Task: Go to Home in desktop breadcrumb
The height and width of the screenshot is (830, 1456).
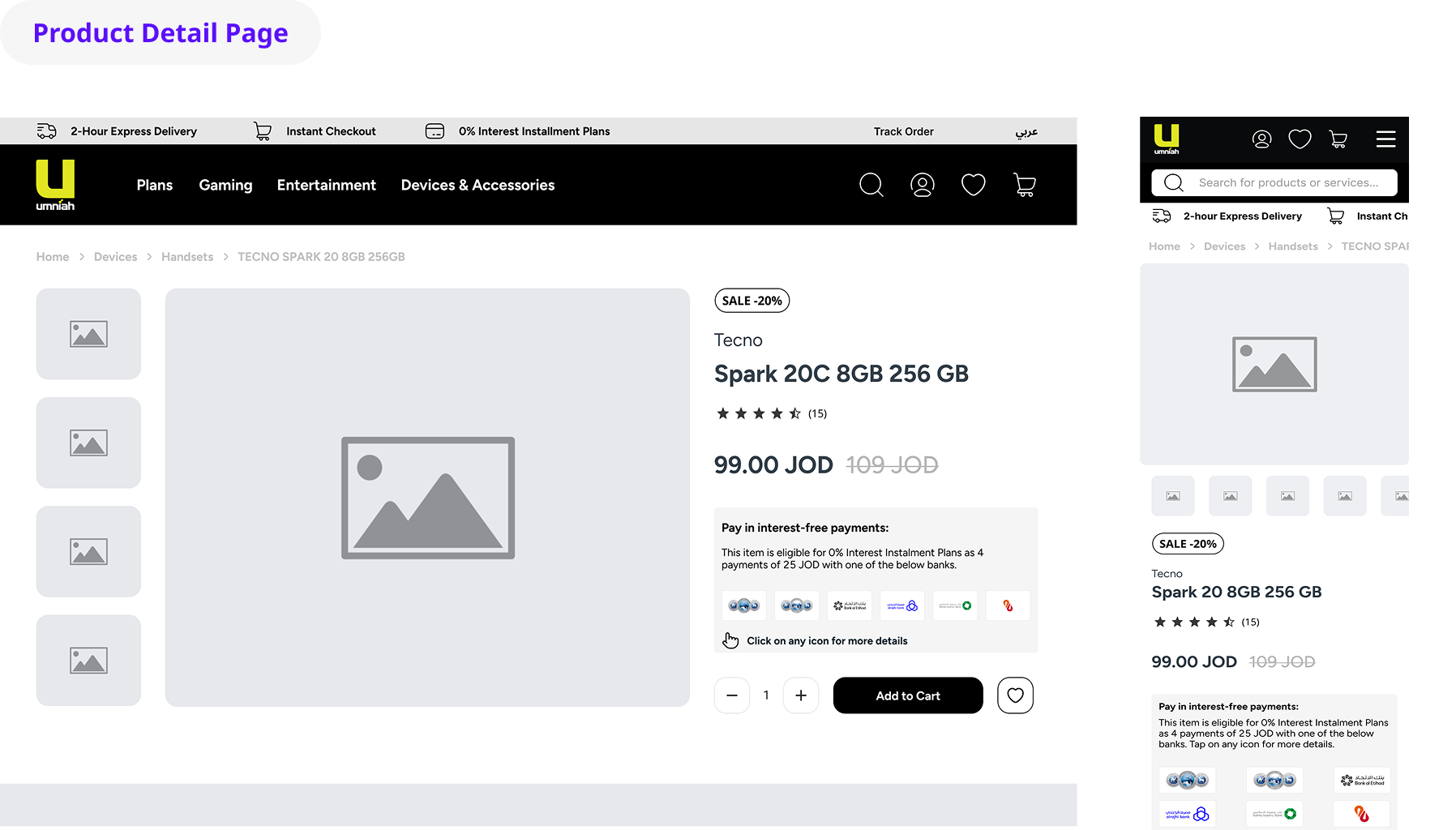Action: pos(53,257)
